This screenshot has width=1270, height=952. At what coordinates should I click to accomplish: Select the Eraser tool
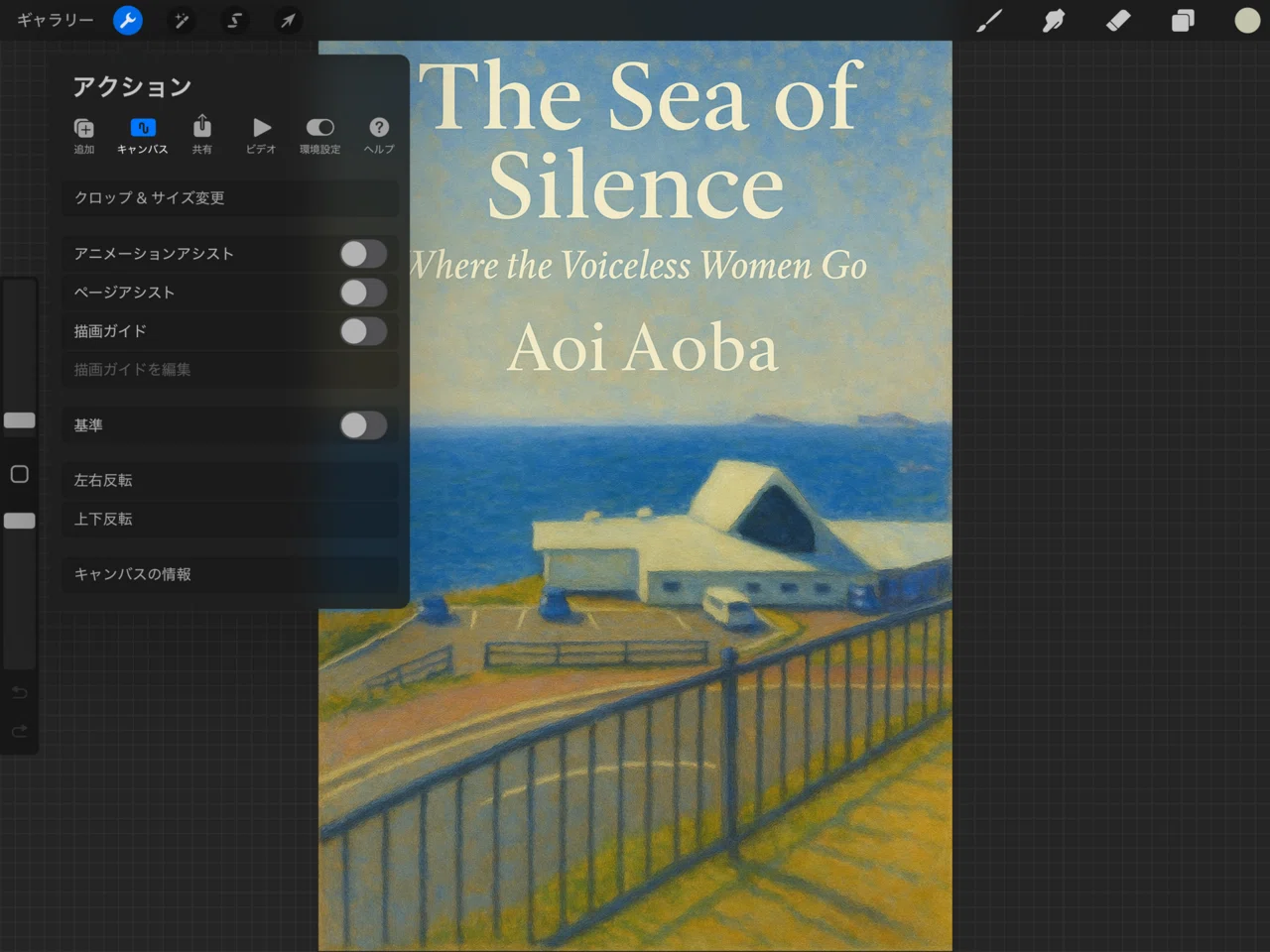coord(1118,20)
